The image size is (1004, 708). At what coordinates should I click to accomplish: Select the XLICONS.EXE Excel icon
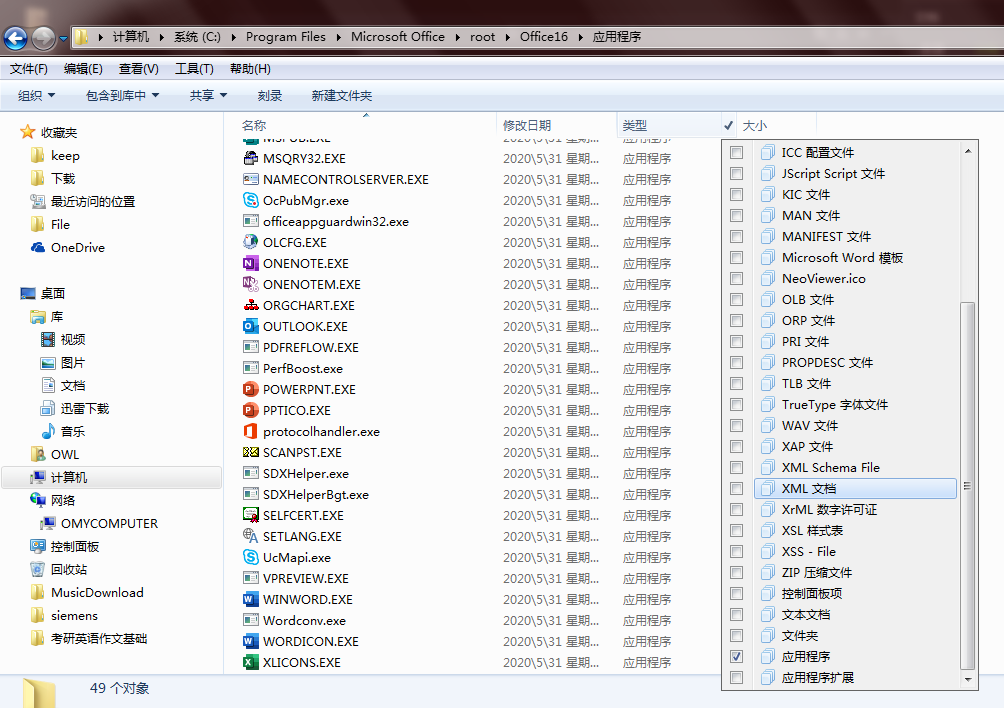(x=250, y=663)
